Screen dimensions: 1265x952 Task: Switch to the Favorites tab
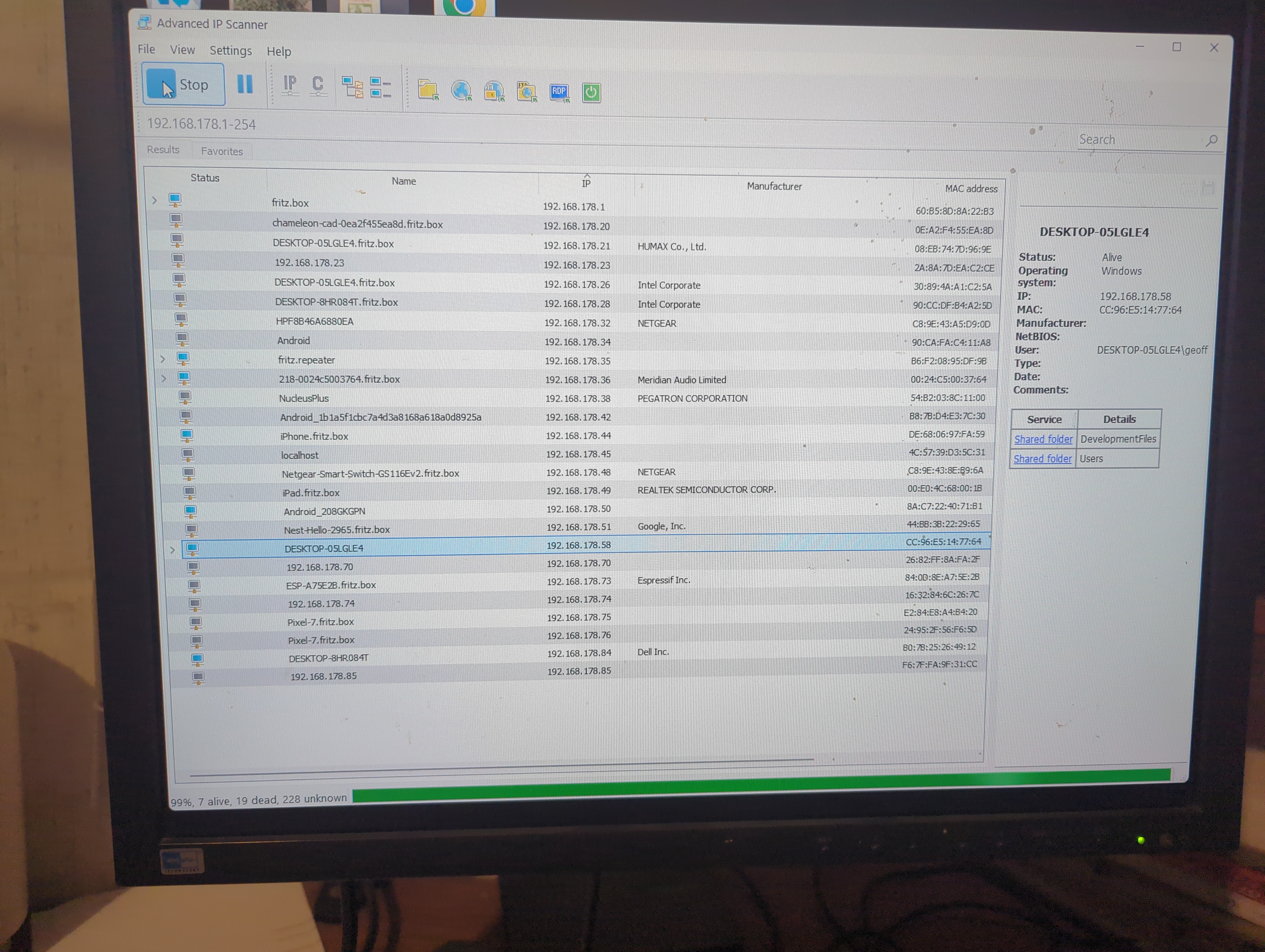[222, 152]
